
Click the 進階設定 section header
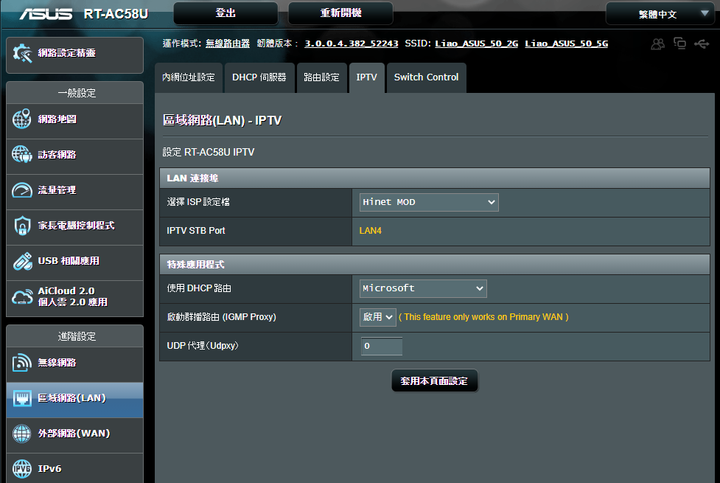(x=76, y=337)
